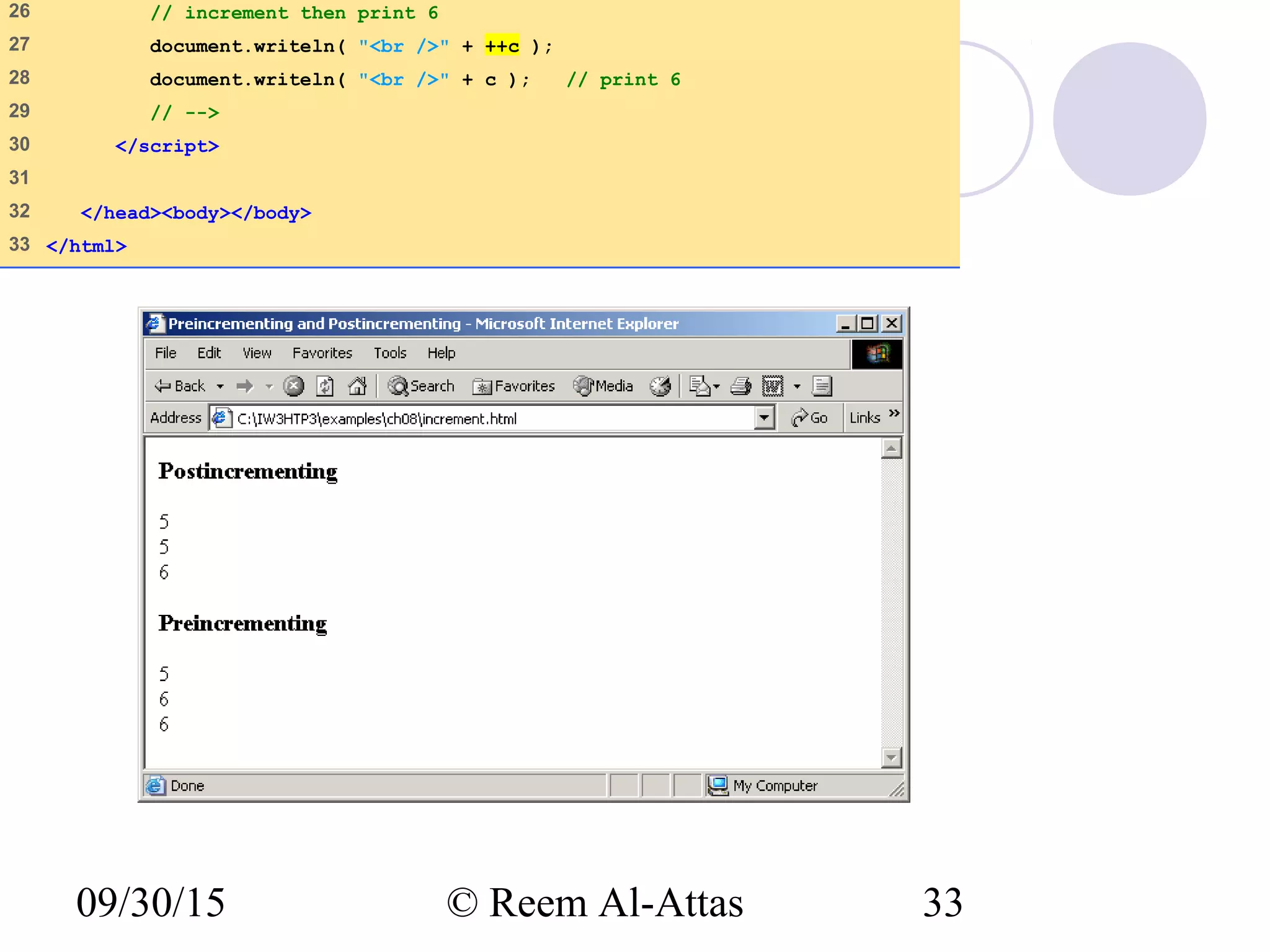Click the scrollbar down arrow
1270x952 pixels.
click(891, 757)
